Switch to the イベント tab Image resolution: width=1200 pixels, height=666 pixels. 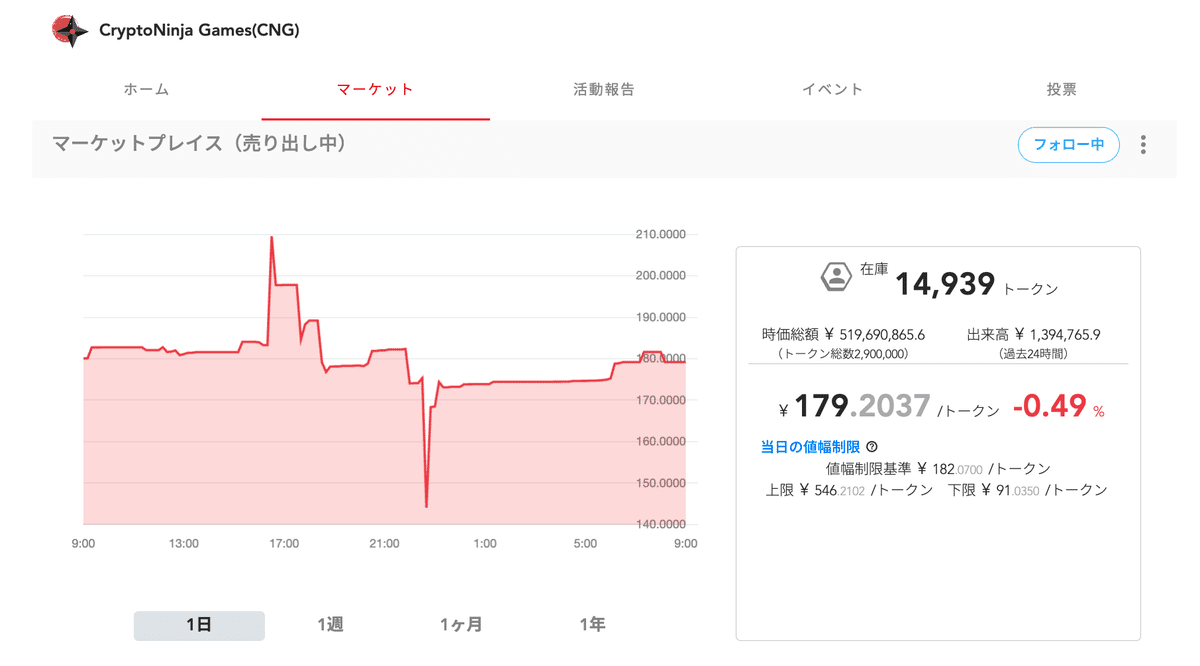click(x=832, y=89)
